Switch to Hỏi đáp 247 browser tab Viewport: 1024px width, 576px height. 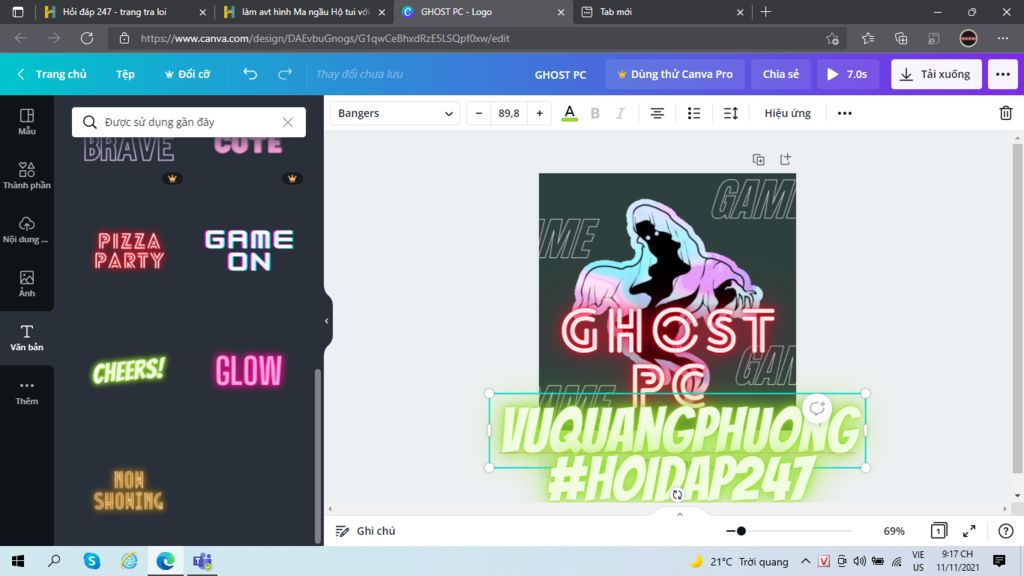click(x=125, y=12)
